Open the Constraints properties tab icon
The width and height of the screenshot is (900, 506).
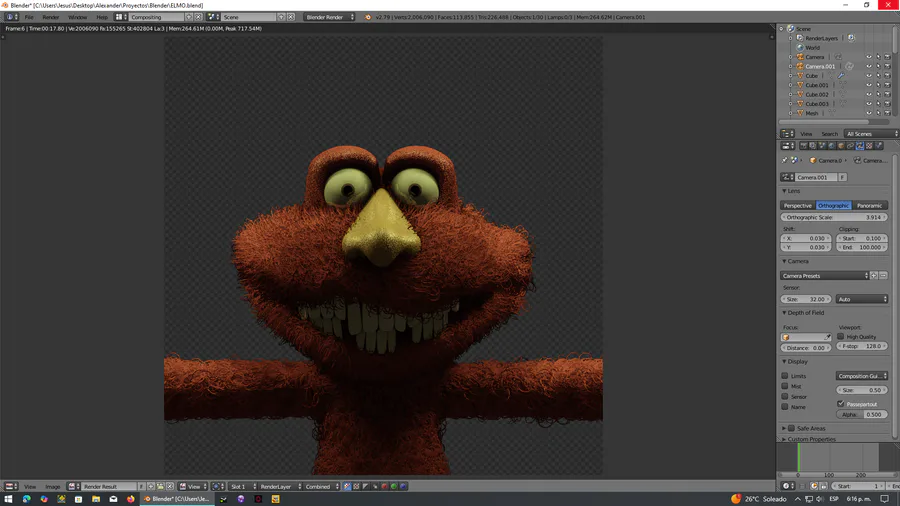[850, 146]
